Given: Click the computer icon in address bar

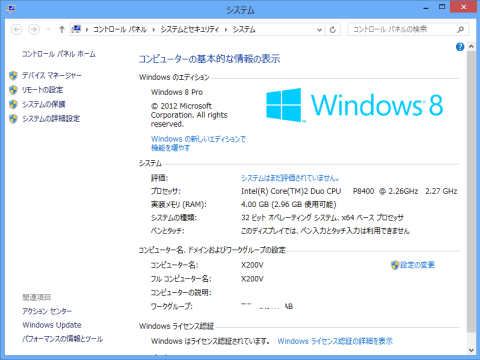Looking at the screenshot, I should [x=77, y=29].
